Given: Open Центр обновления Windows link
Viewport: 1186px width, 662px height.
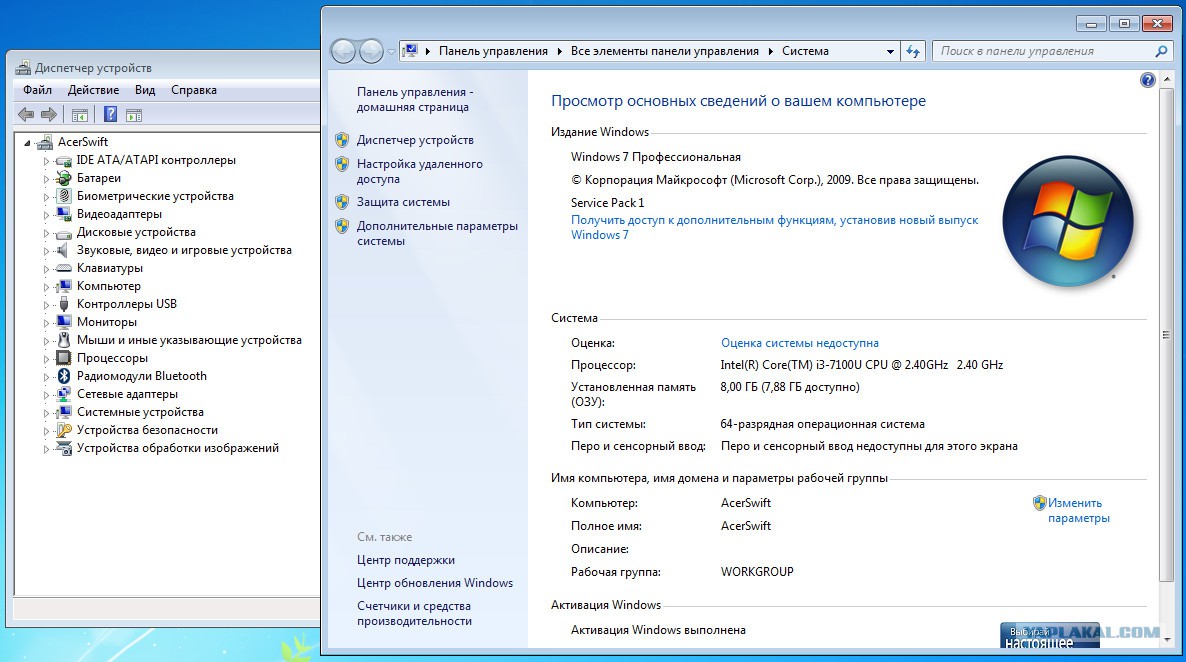Looking at the screenshot, I should (435, 583).
